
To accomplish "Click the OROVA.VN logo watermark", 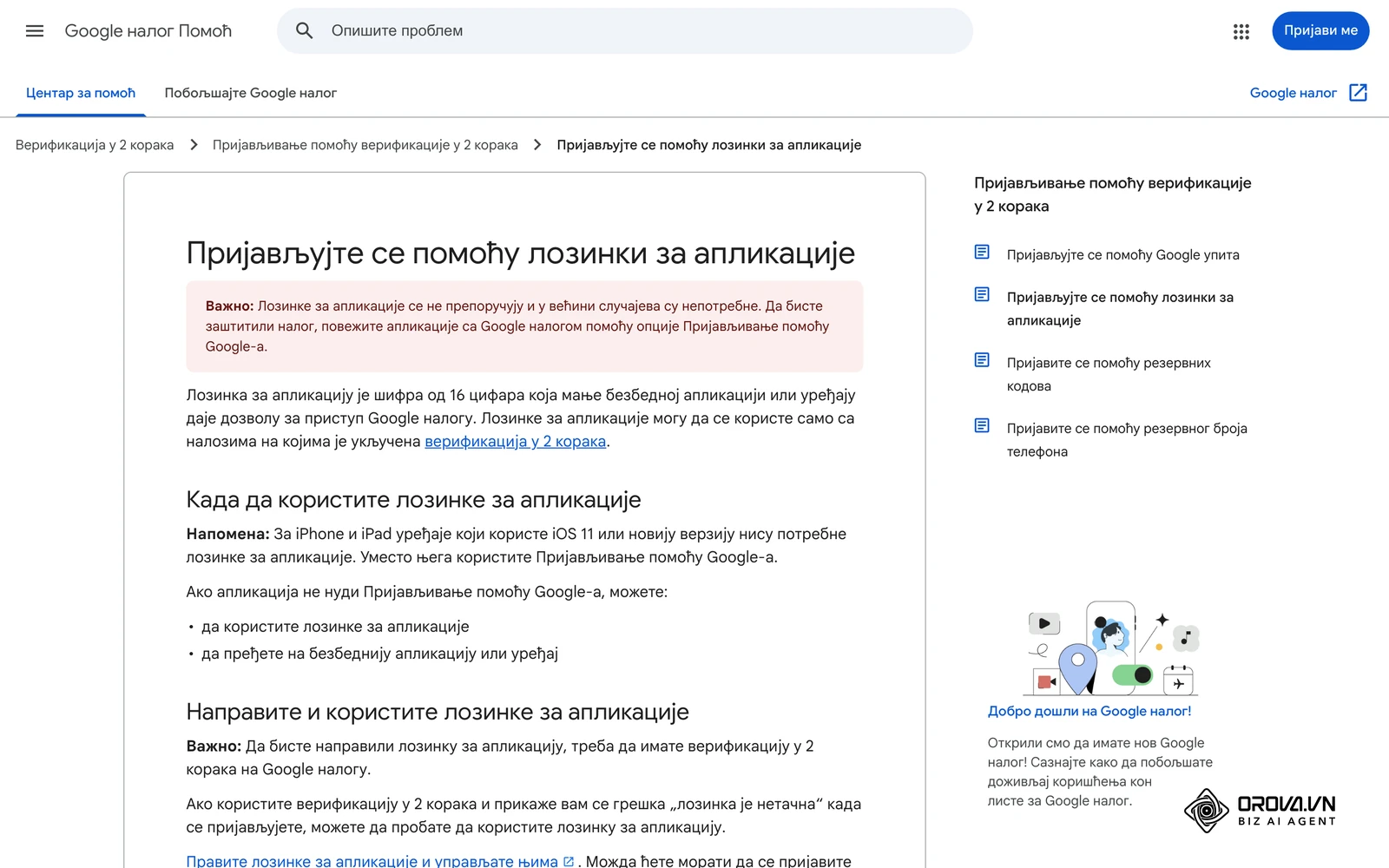I will pos(1261,811).
